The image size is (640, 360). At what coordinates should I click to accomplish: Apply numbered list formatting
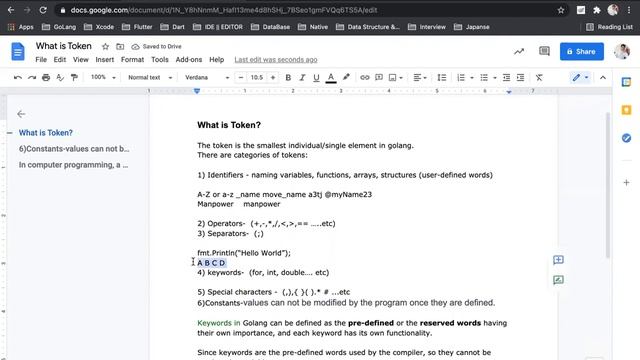pyautogui.click(x=461, y=78)
